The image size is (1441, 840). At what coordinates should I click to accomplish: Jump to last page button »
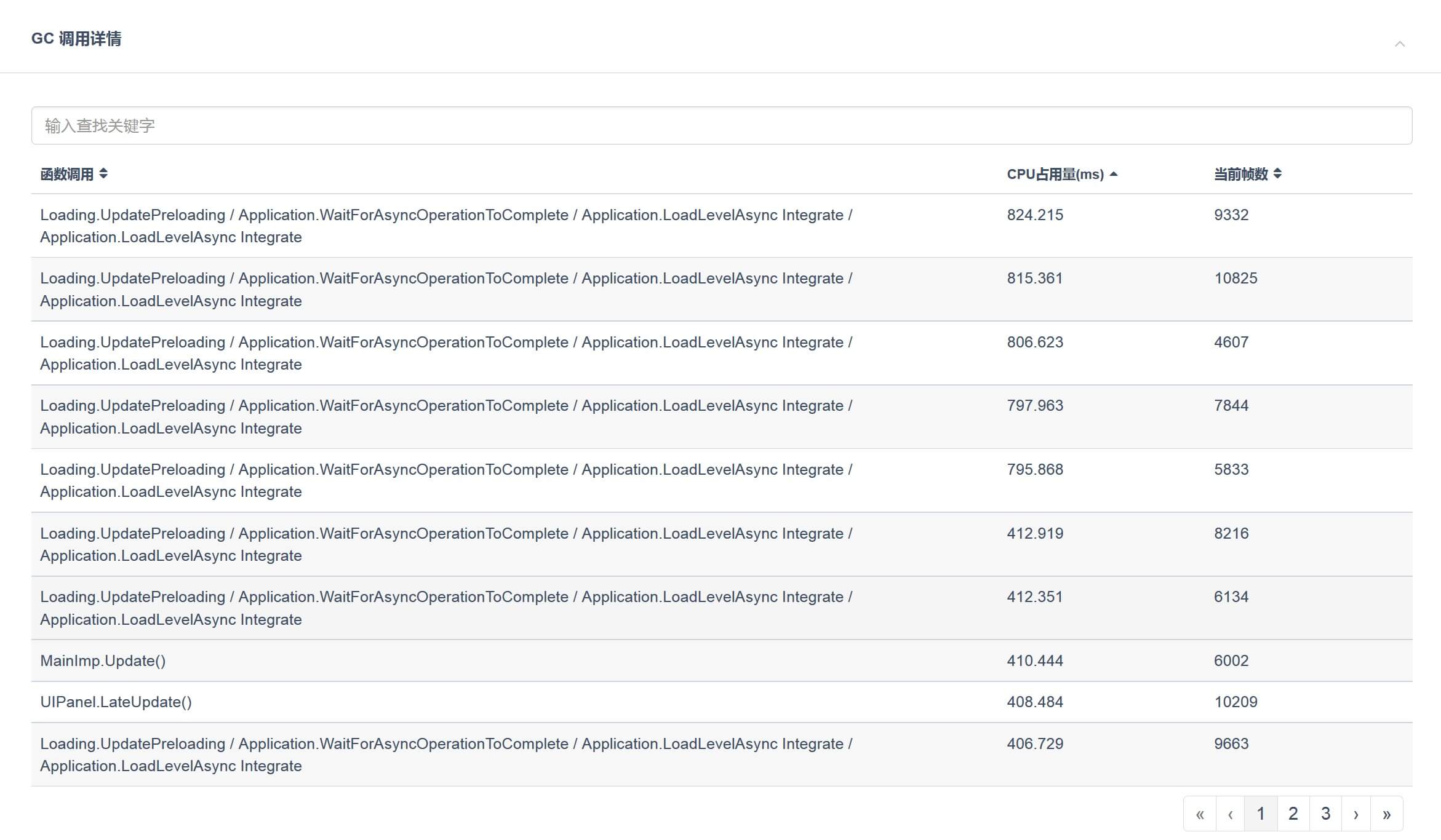click(x=1386, y=814)
